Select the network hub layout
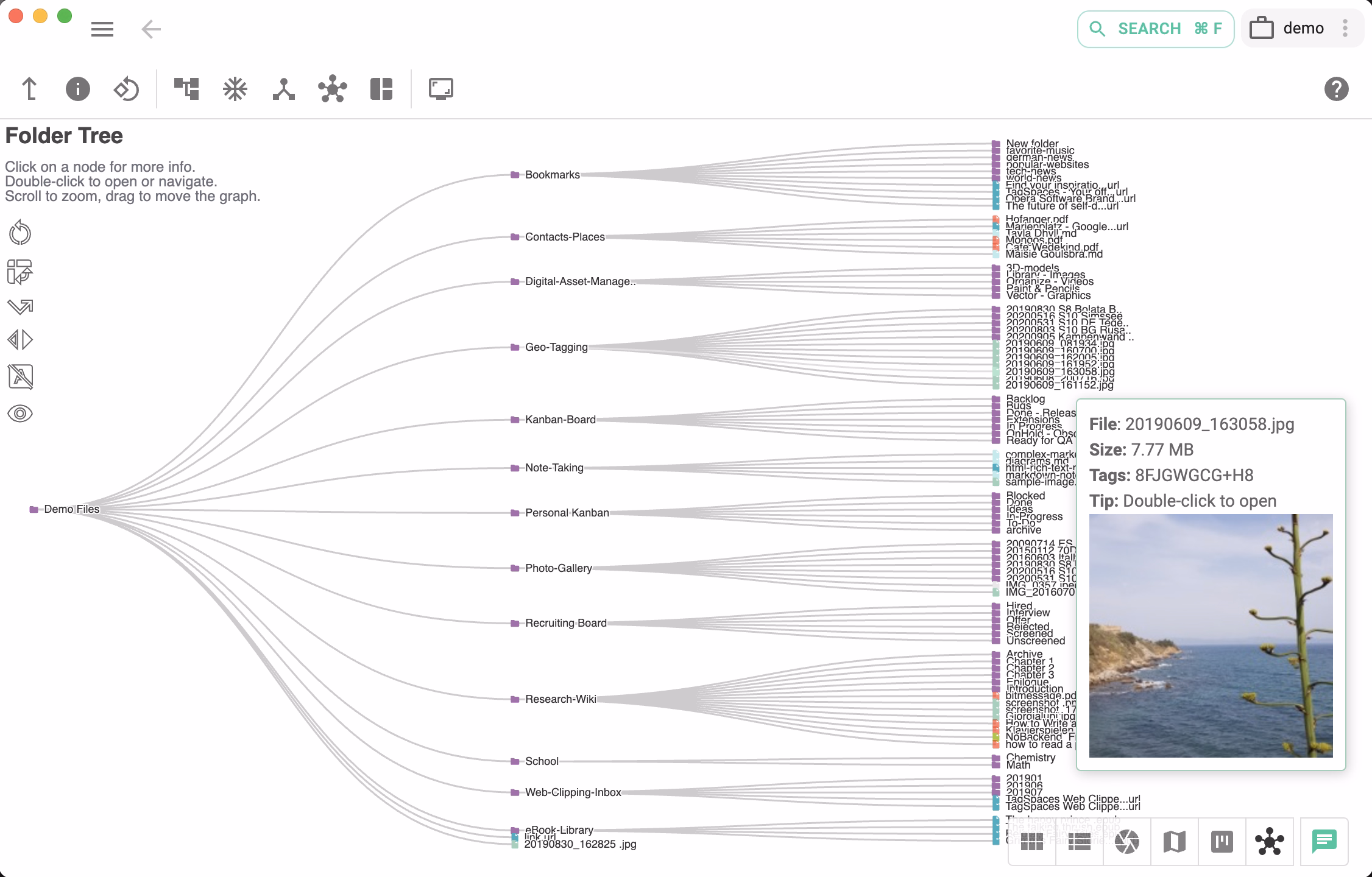1372x877 pixels. click(333, 88)
